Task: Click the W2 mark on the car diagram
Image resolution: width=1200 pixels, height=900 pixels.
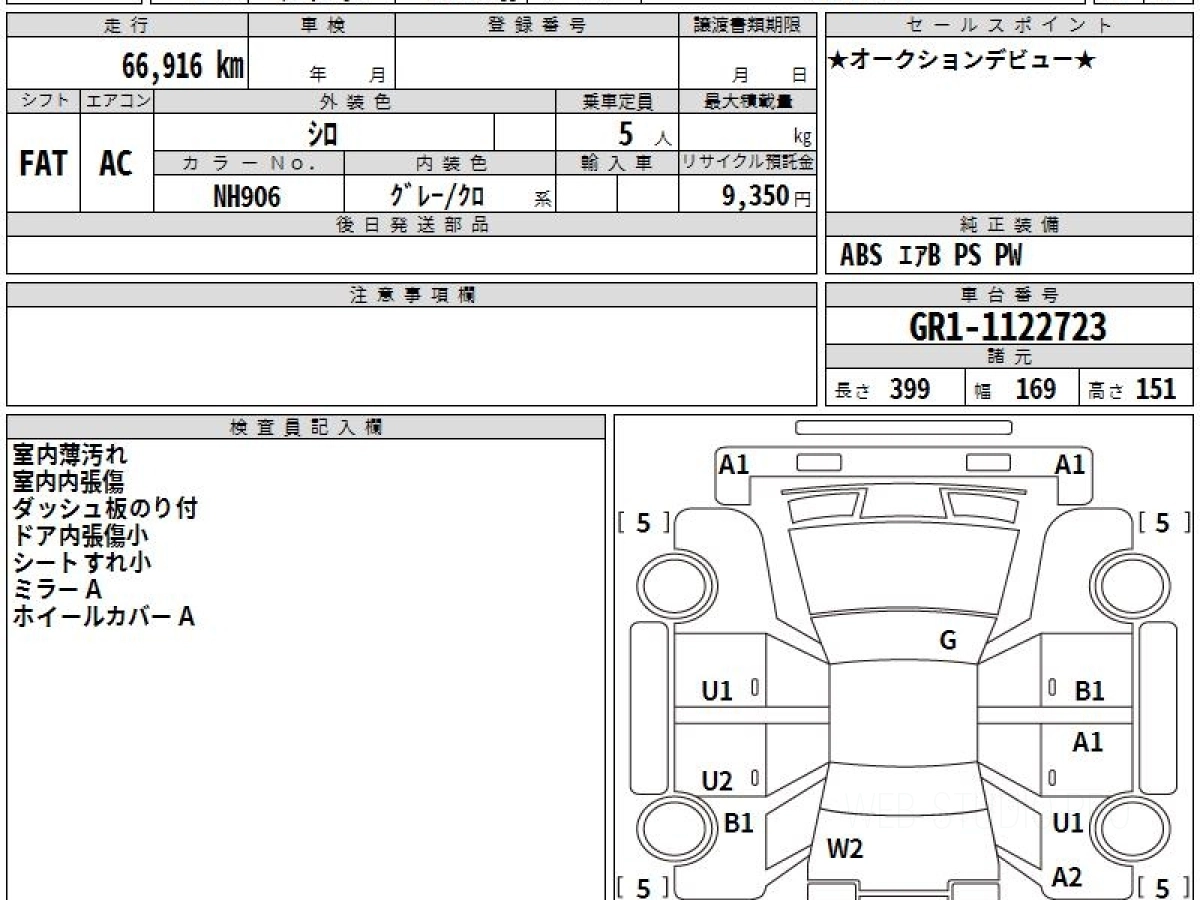Action: (844, 849)
